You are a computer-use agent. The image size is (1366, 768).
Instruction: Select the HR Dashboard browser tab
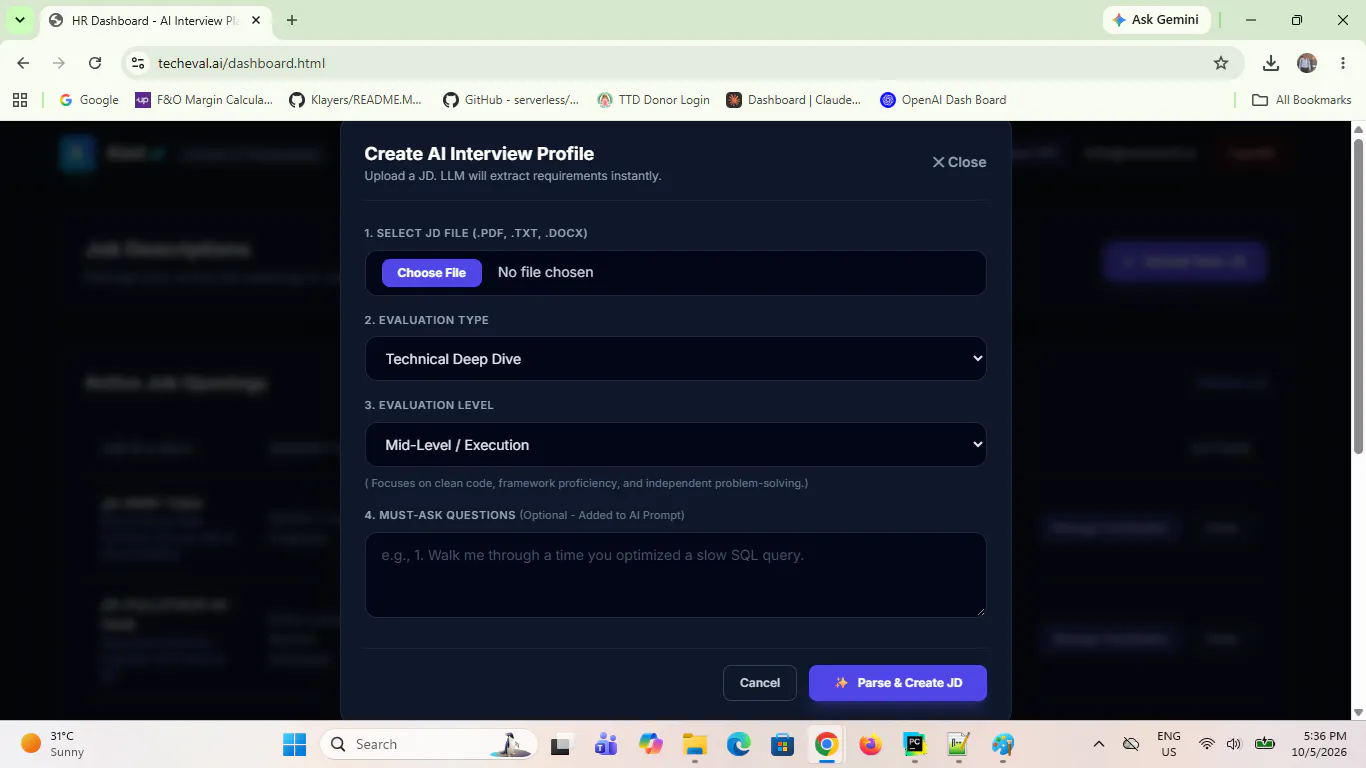tap(154, 20)
